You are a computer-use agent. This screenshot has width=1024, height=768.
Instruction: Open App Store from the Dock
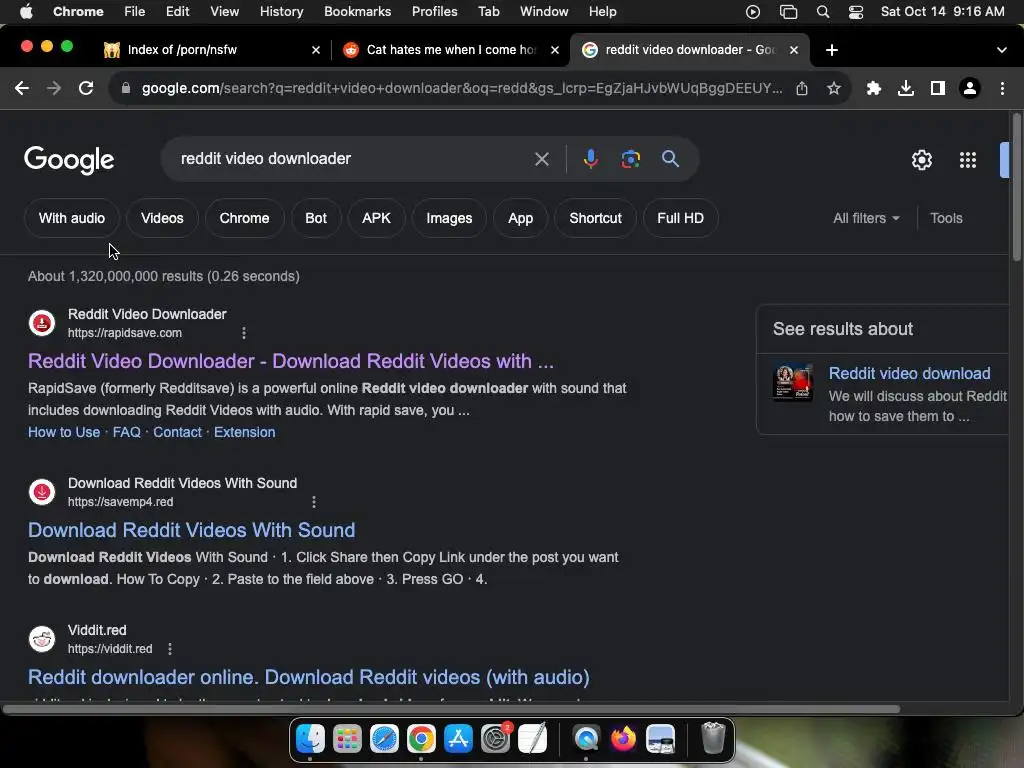pyautogui.click(x=458, y=739)
